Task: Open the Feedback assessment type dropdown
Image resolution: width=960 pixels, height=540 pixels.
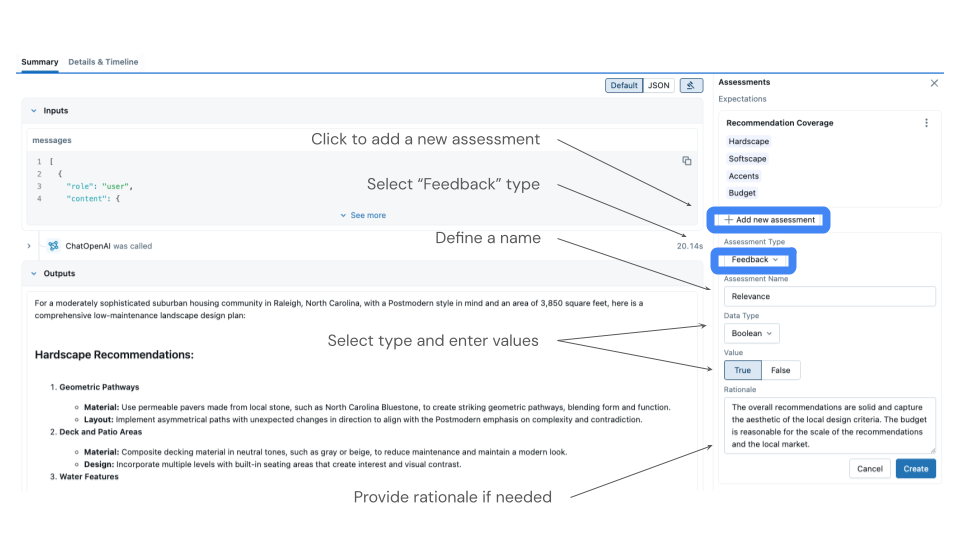Action: click(x=754, y=260)
